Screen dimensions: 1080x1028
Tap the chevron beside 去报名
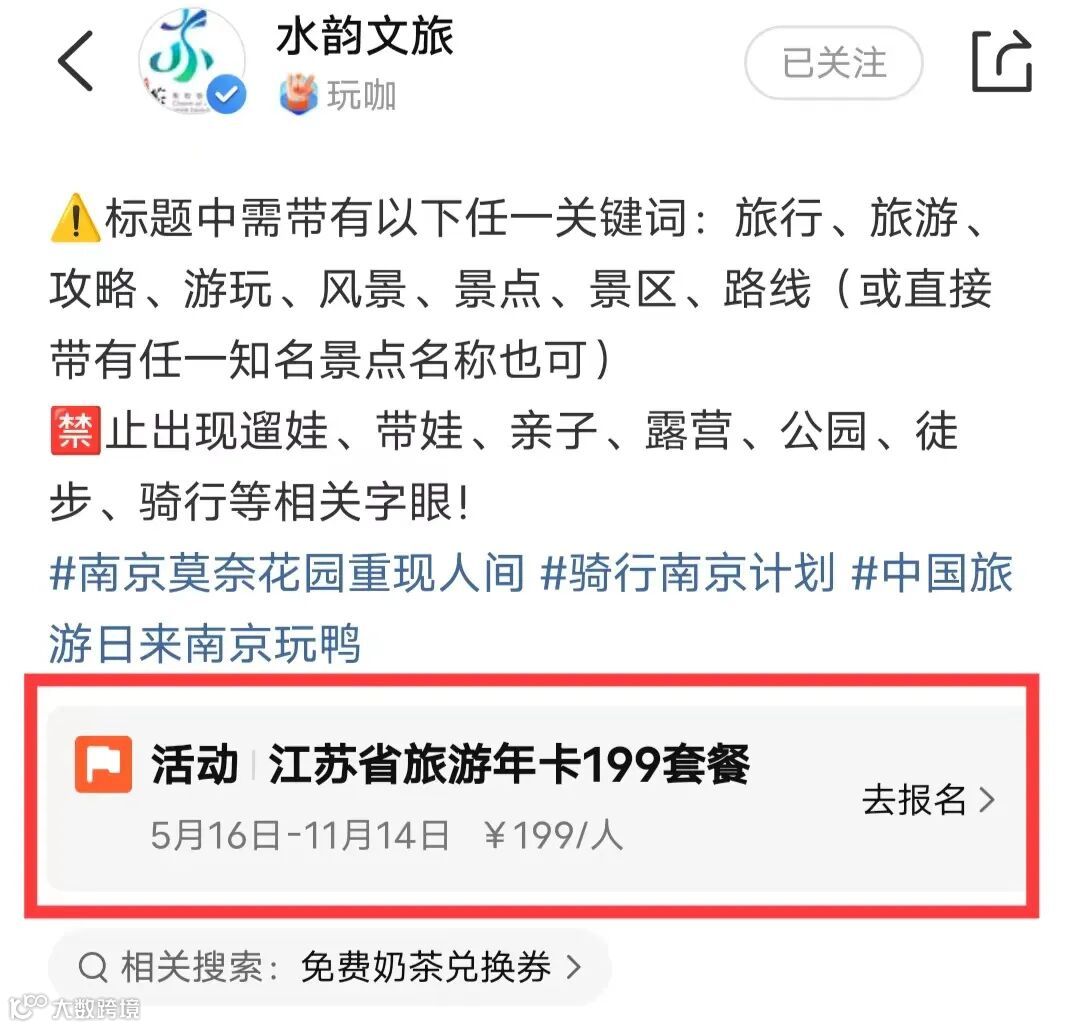tap(987, 800)
